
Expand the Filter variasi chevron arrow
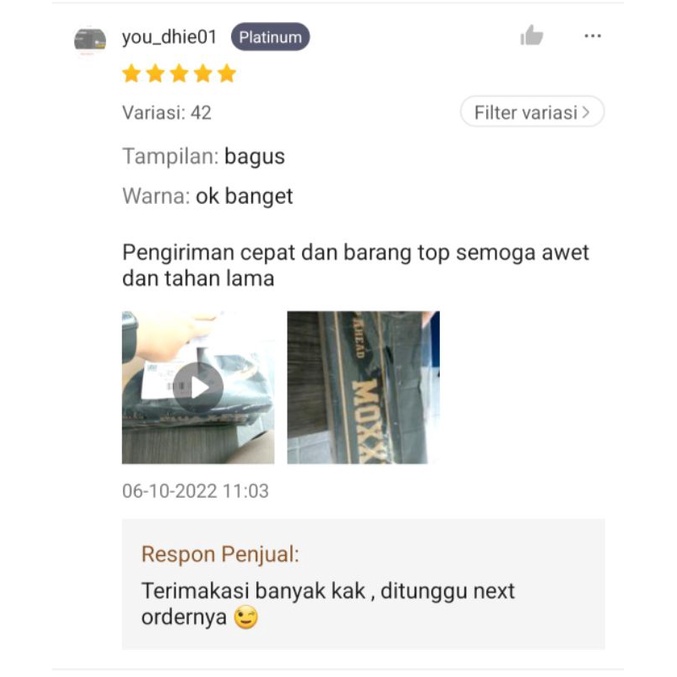(586, 112)
